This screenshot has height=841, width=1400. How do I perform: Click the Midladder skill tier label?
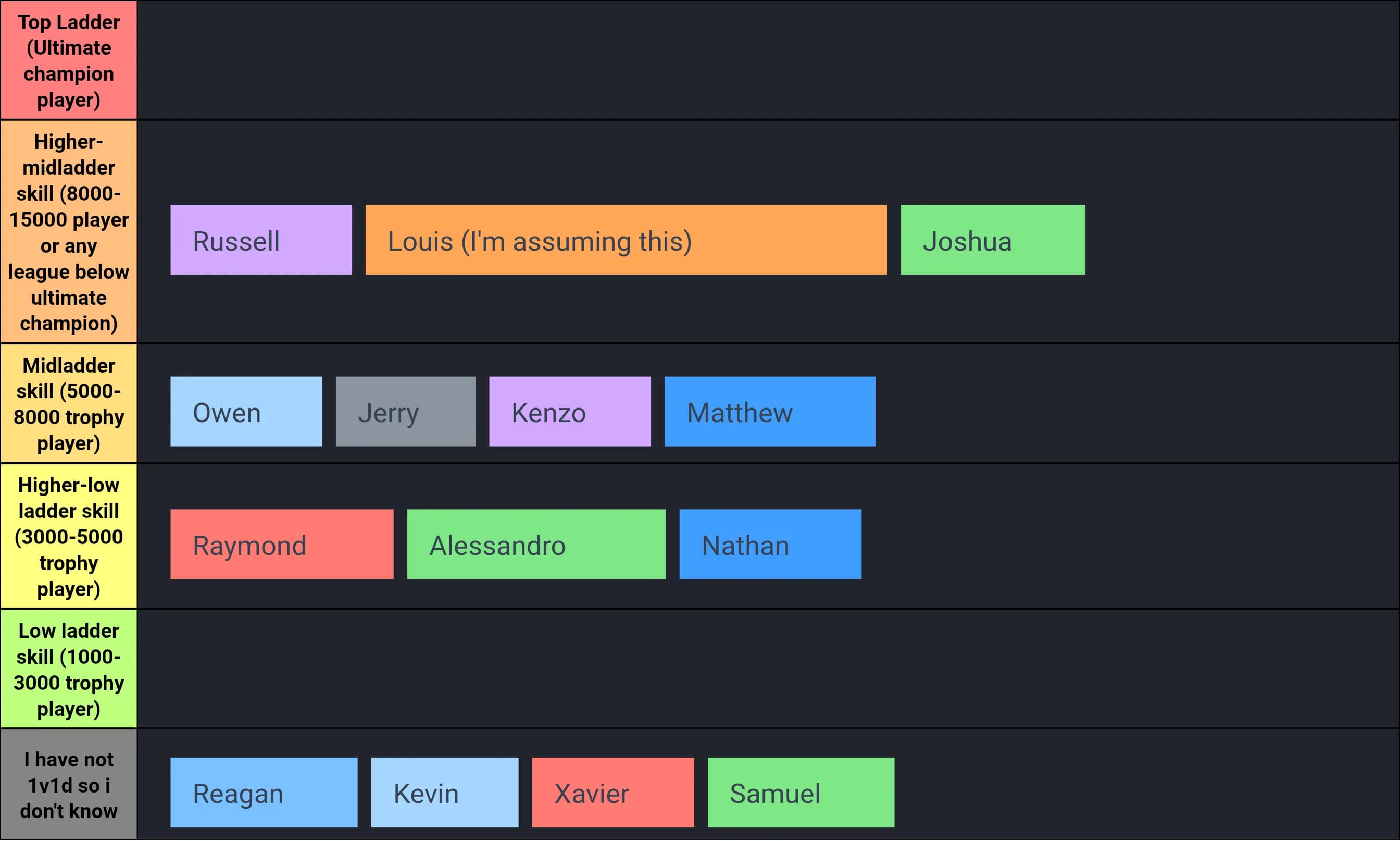(x=69, y=403)
